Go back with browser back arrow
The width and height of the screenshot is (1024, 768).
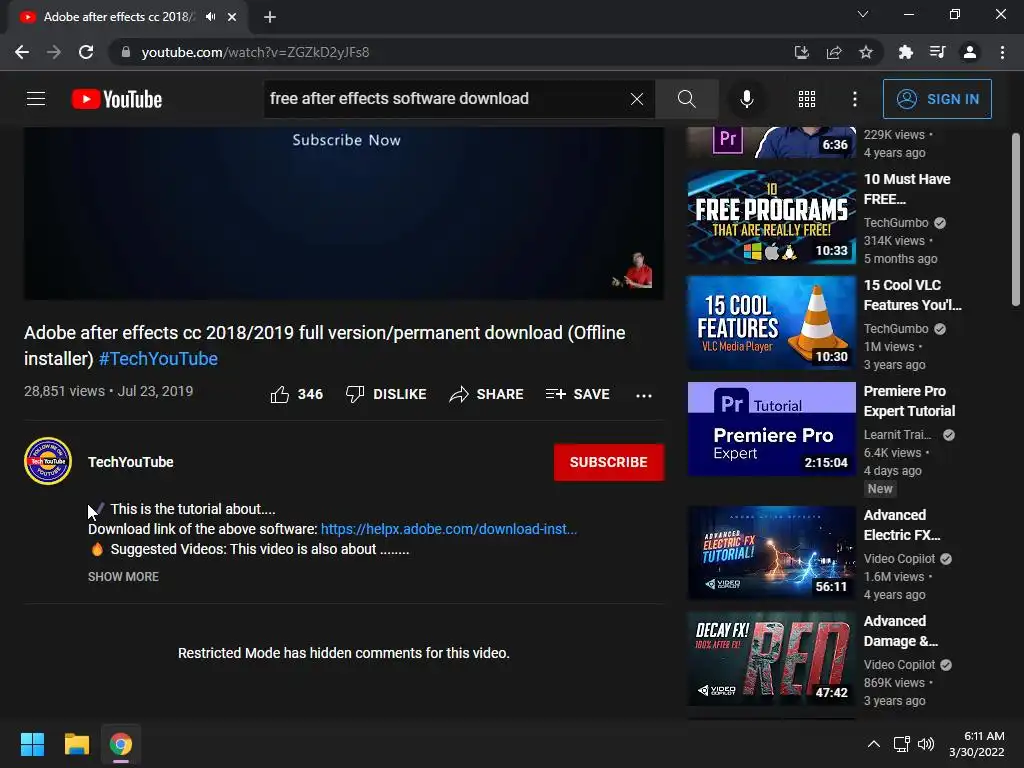pyautogui.click(x=22, y=52)
